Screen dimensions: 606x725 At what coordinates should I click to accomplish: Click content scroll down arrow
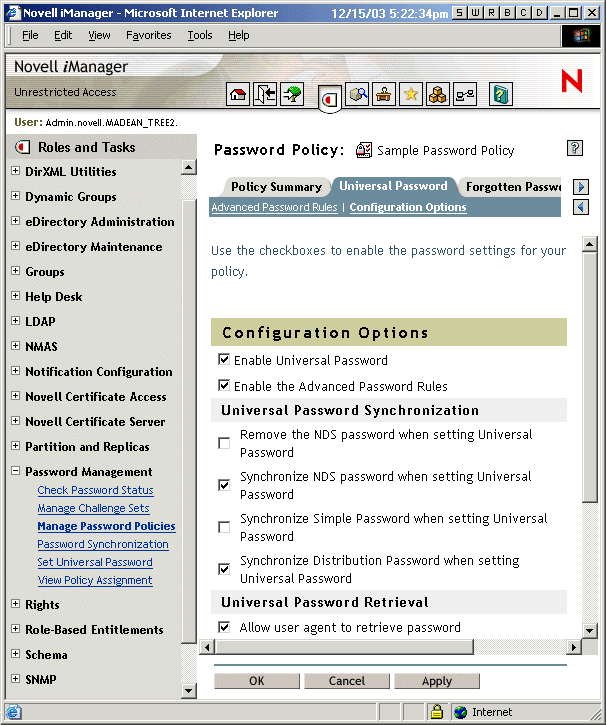[590, 630]
